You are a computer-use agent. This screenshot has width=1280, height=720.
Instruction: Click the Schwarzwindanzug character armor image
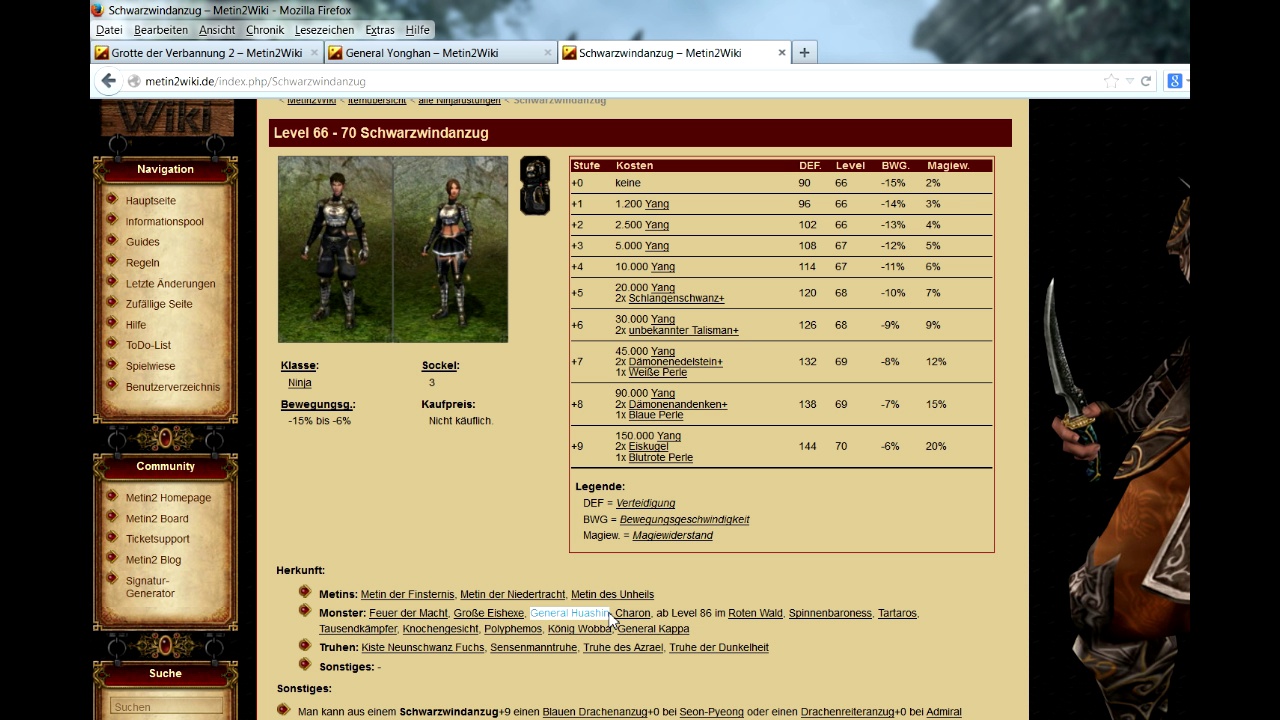[393, 250]
